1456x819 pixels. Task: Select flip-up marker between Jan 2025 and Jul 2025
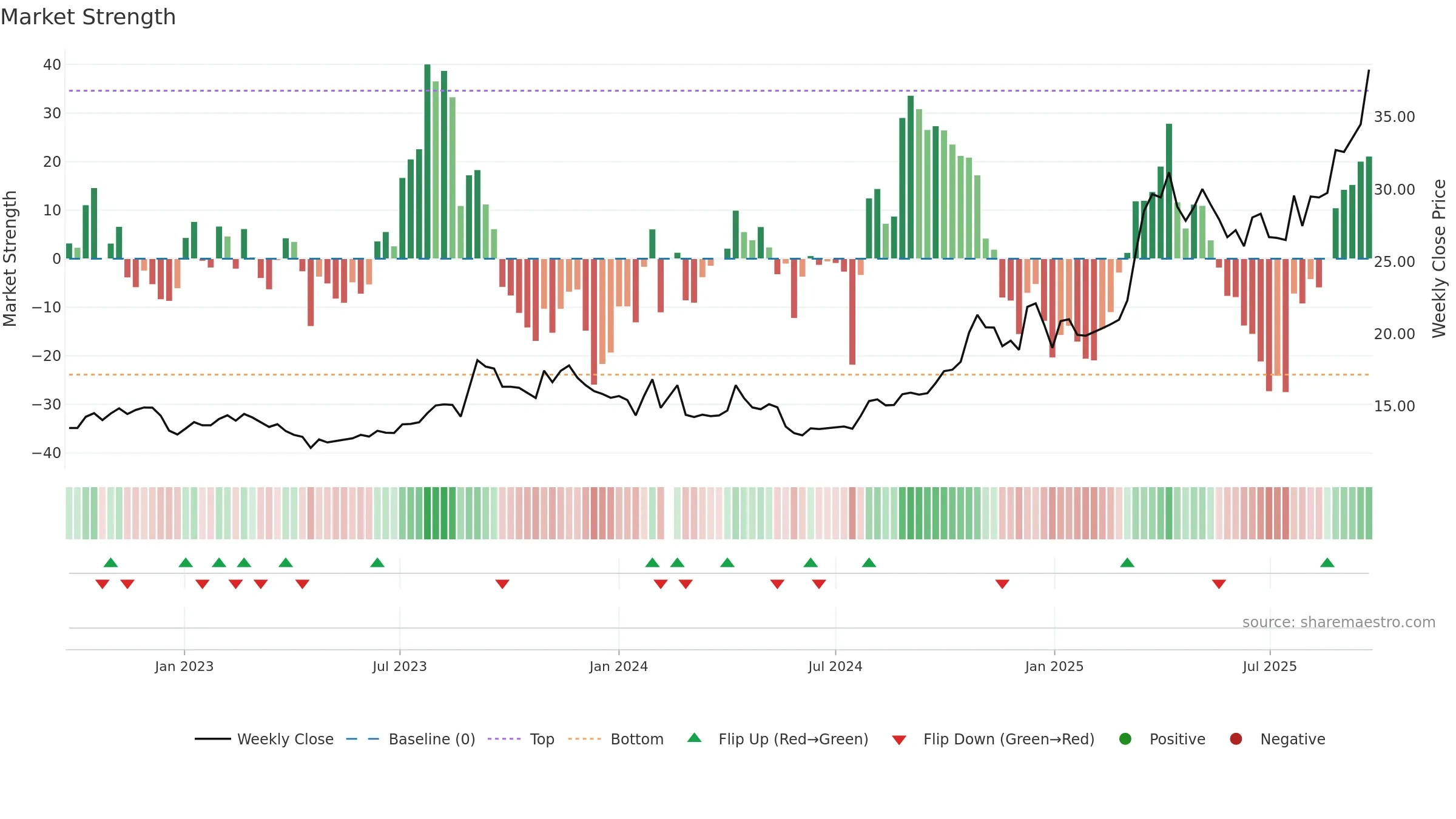click(x=1127, y=562)
